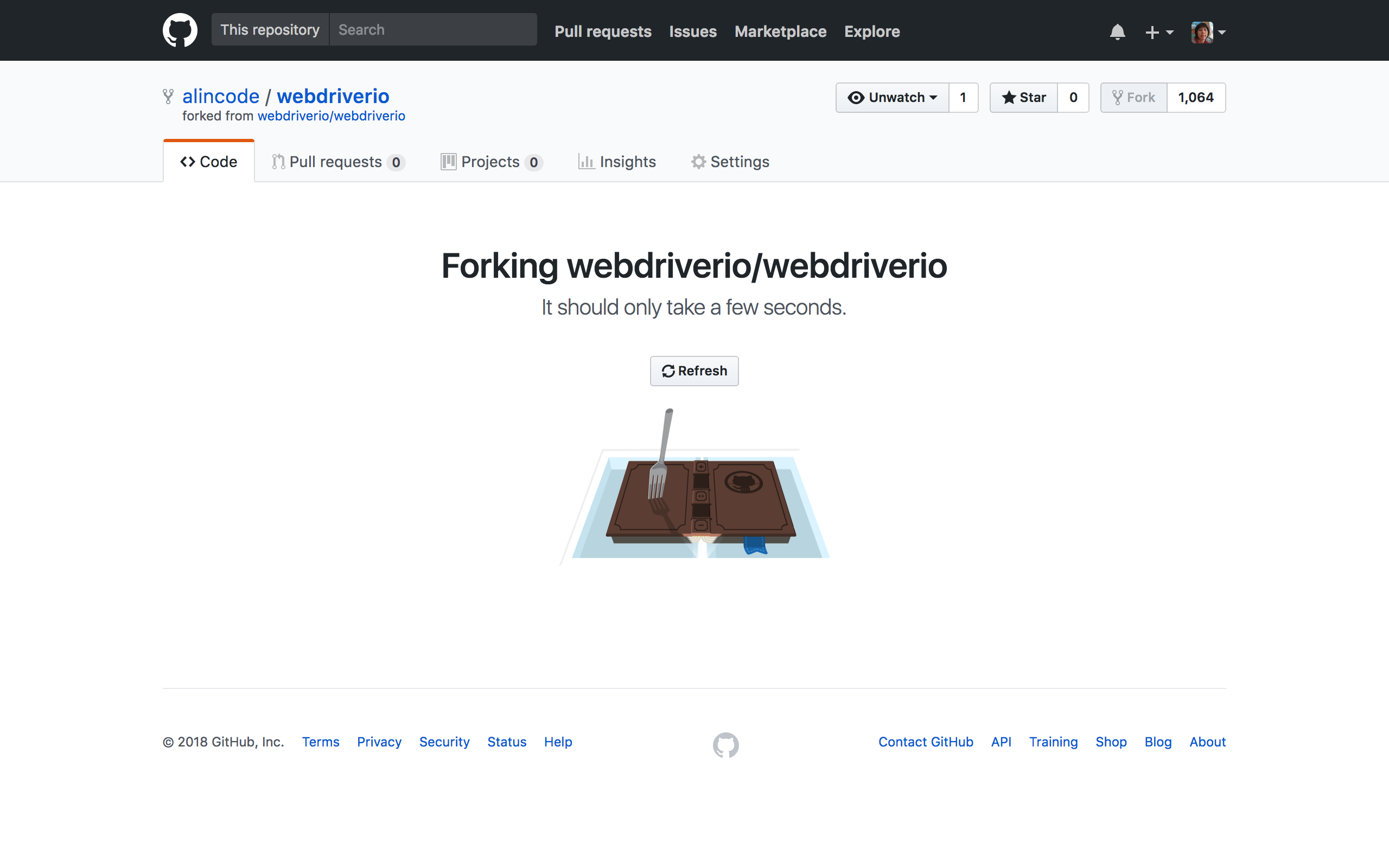Expand the plus create-new dropdown
Image resolution: width=1389 pixels, height=868 pixels.
point(1158,32)
